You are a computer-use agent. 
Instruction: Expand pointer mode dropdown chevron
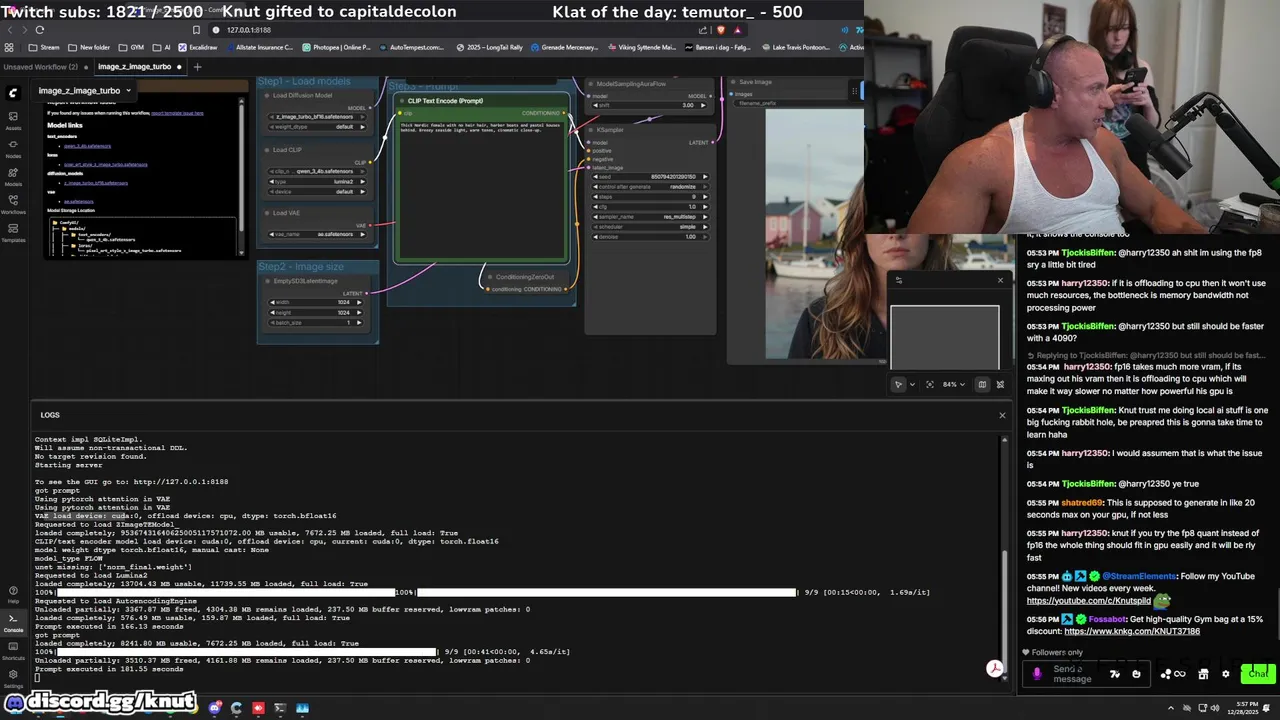click(x=912, y=384)
